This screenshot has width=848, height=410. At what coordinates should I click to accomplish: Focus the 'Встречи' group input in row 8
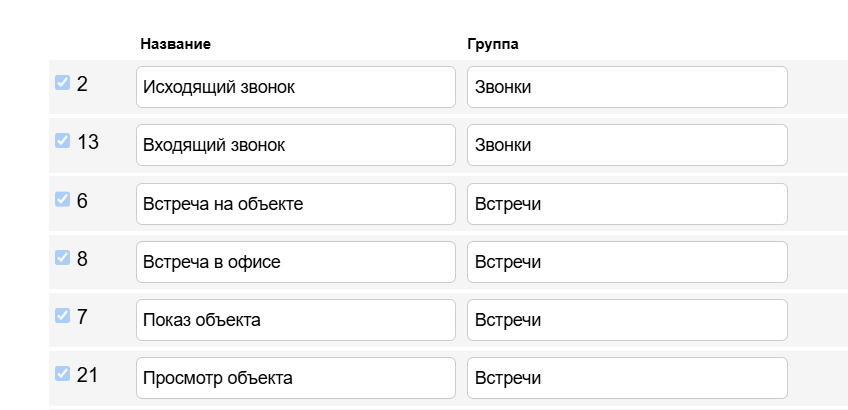pyautogui.click(x=626, y=262)
